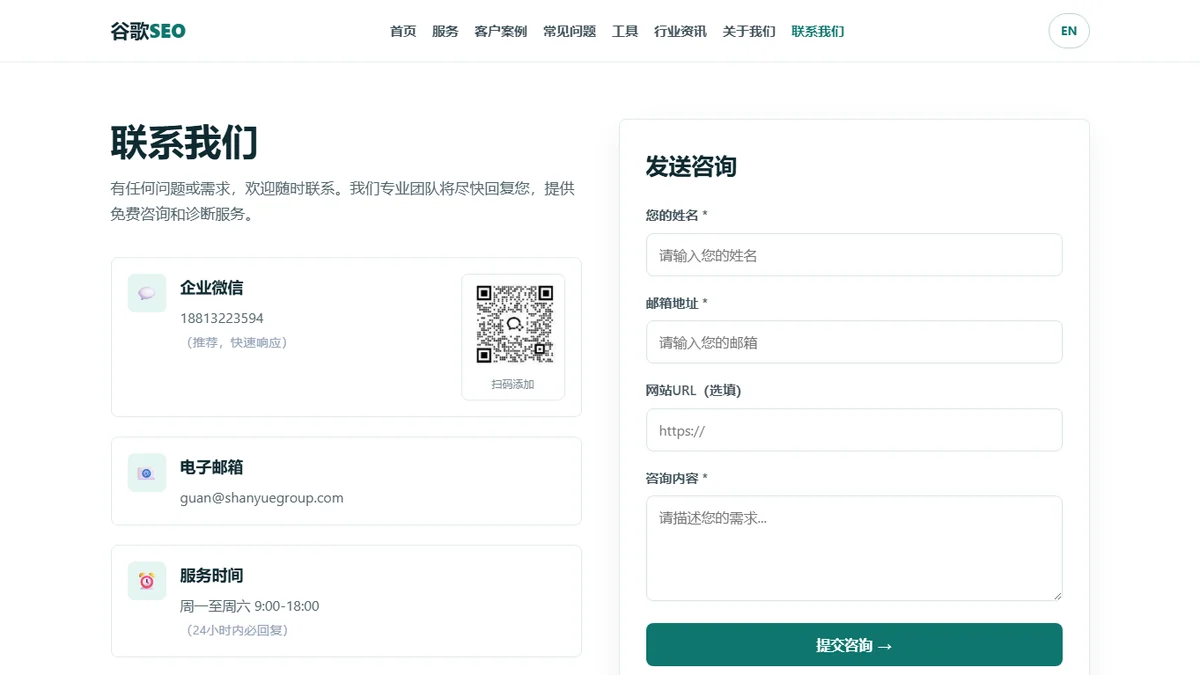Image resolution: width=1200 pixels, height=675 pixels.
Task: Click the 企业微信 chat bubble icon
Action: 147,293
